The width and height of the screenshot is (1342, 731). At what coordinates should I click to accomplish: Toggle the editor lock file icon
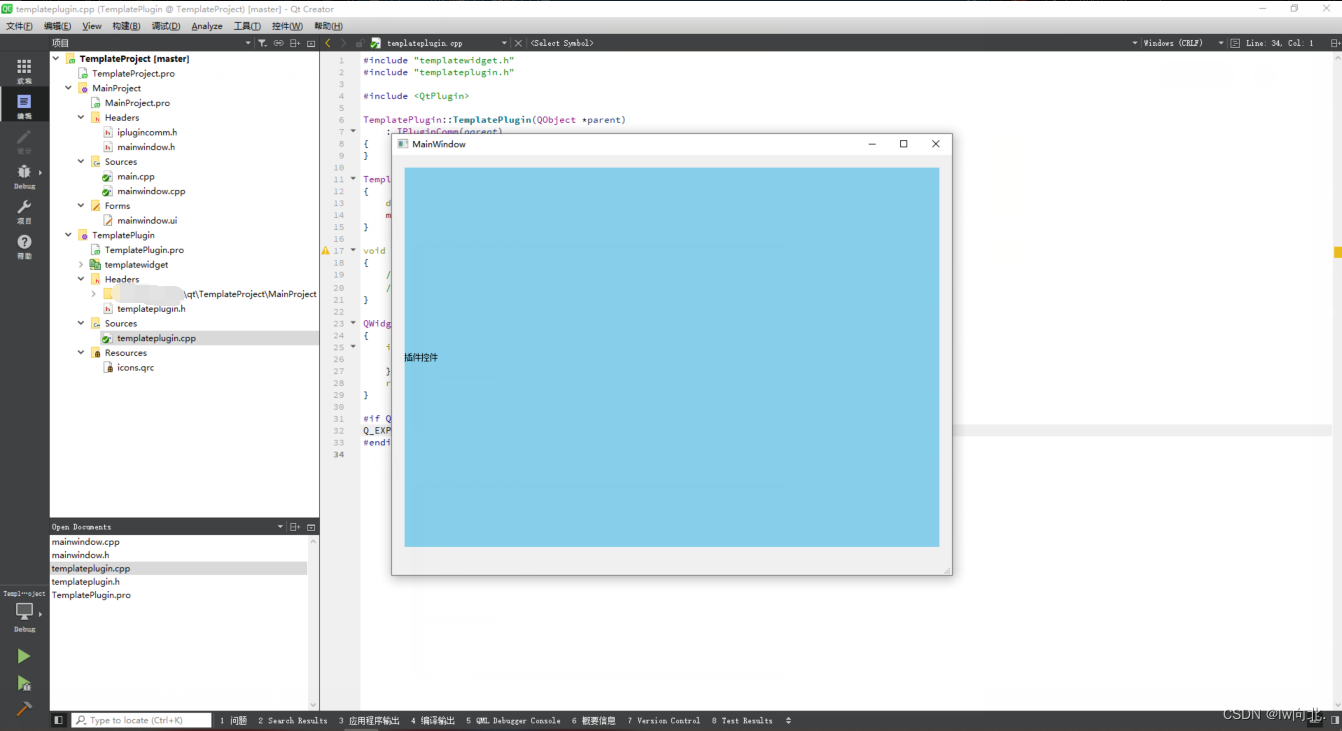[359, 43]
